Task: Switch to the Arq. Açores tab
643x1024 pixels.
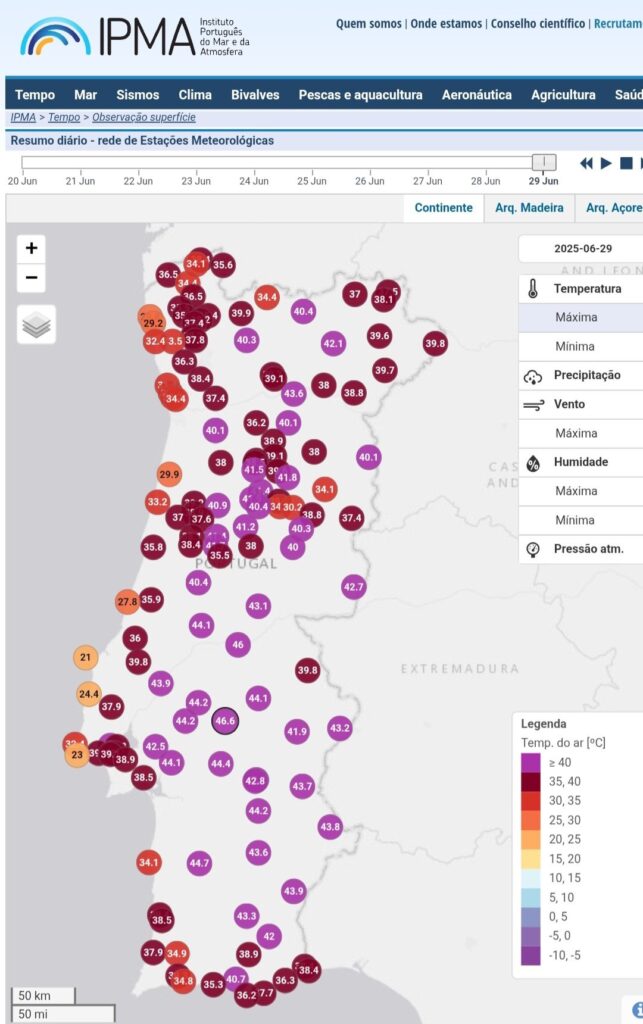Action: pos(610,208)
